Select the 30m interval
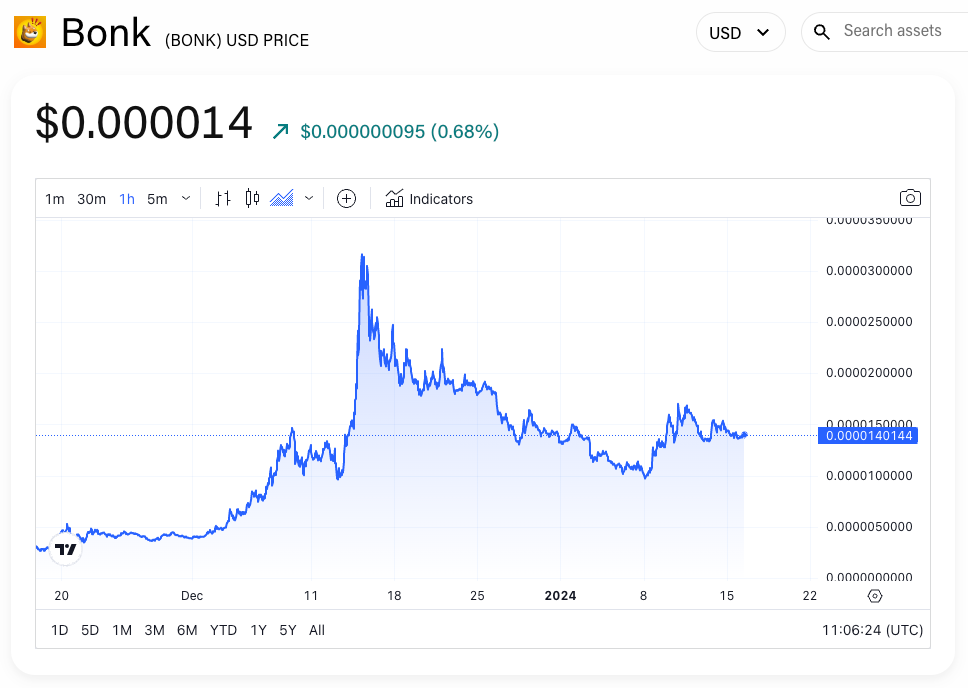968x688 pixels. coord(91,199)
